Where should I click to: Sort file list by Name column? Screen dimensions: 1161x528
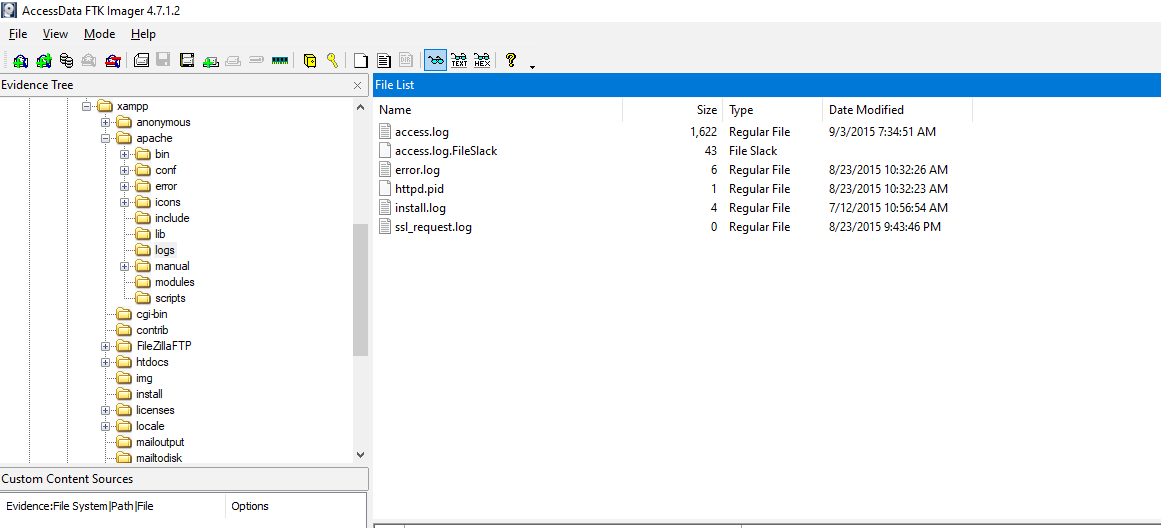(498, 110)
